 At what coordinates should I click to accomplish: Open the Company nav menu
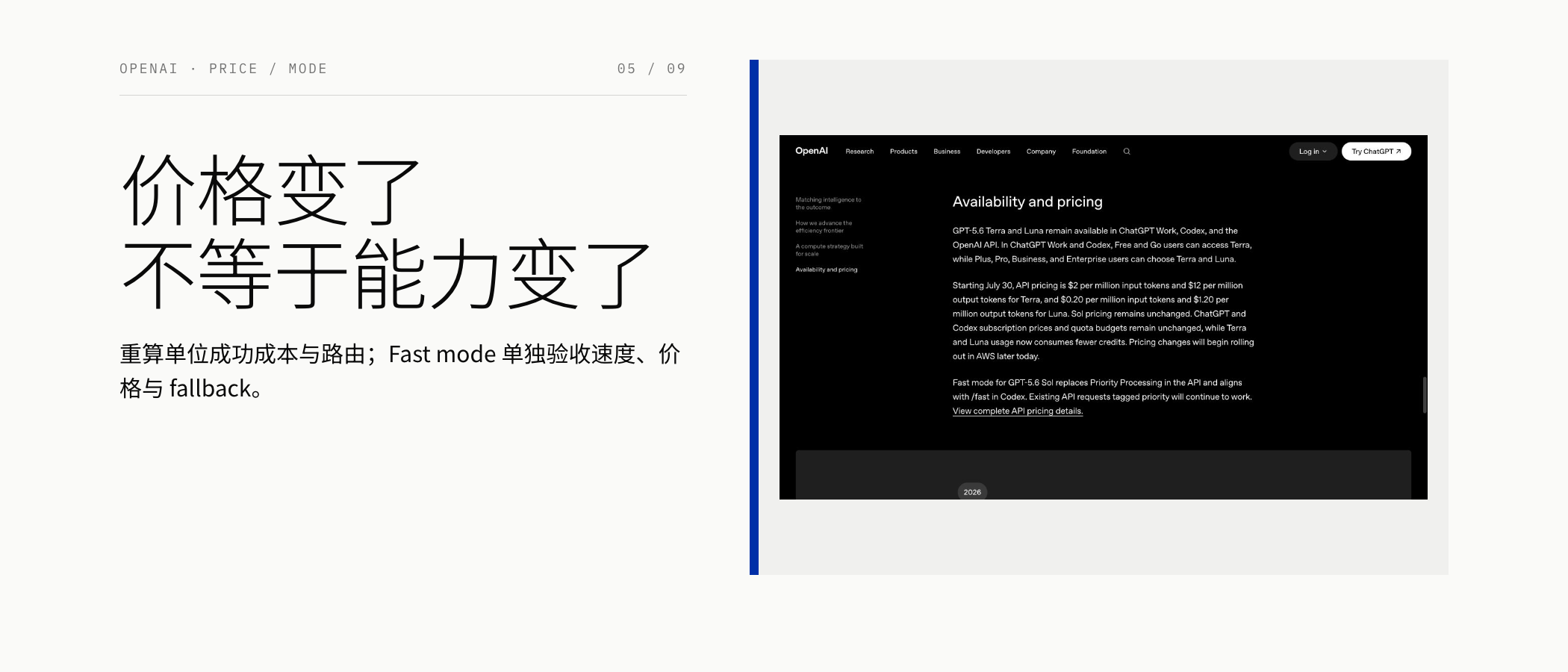[x=1041, y=152]
